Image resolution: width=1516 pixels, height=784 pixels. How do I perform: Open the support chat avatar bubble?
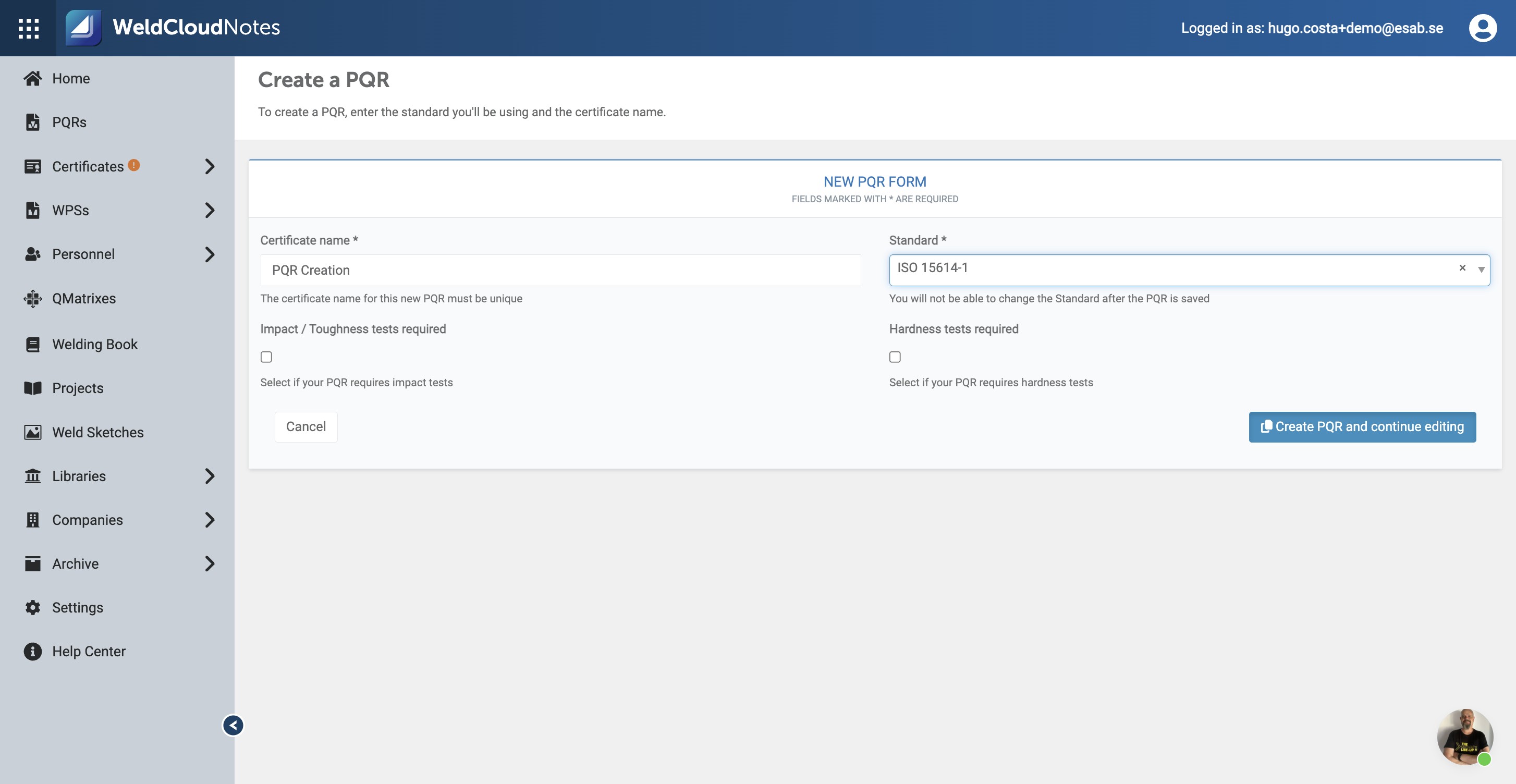(1465, 737)
